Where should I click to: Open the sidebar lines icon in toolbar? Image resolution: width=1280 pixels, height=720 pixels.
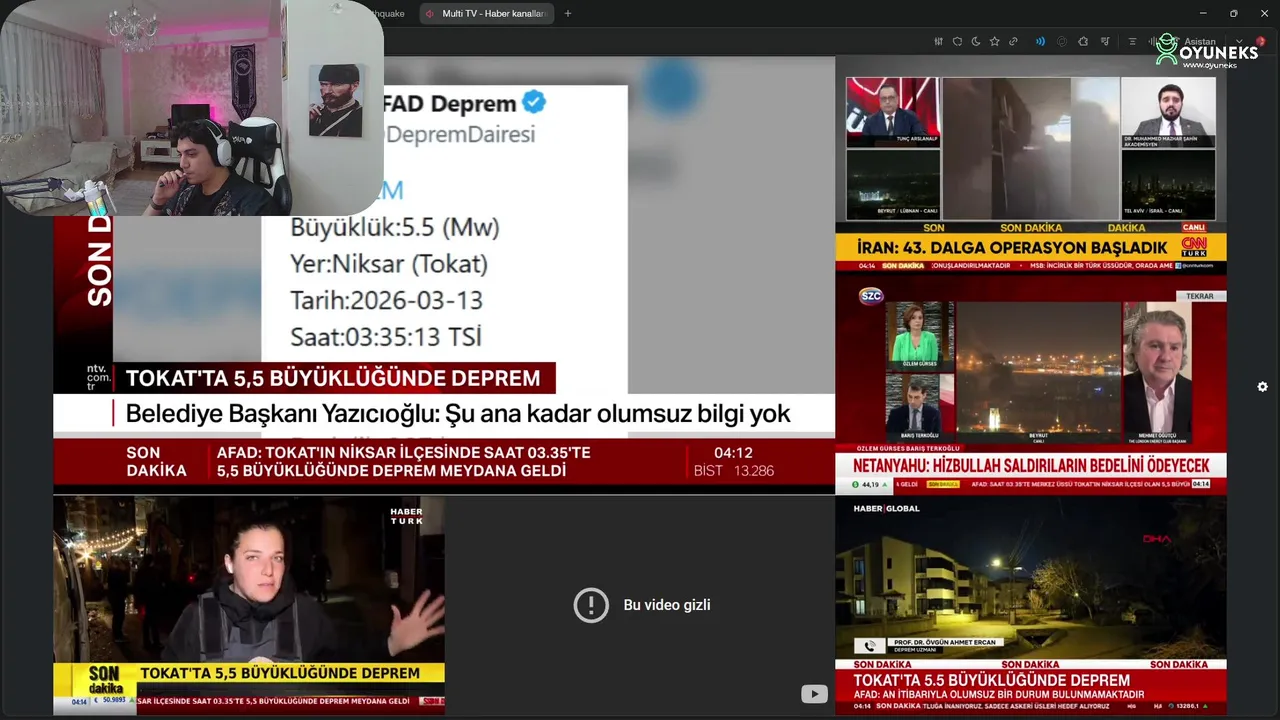tap(1132, 41)
